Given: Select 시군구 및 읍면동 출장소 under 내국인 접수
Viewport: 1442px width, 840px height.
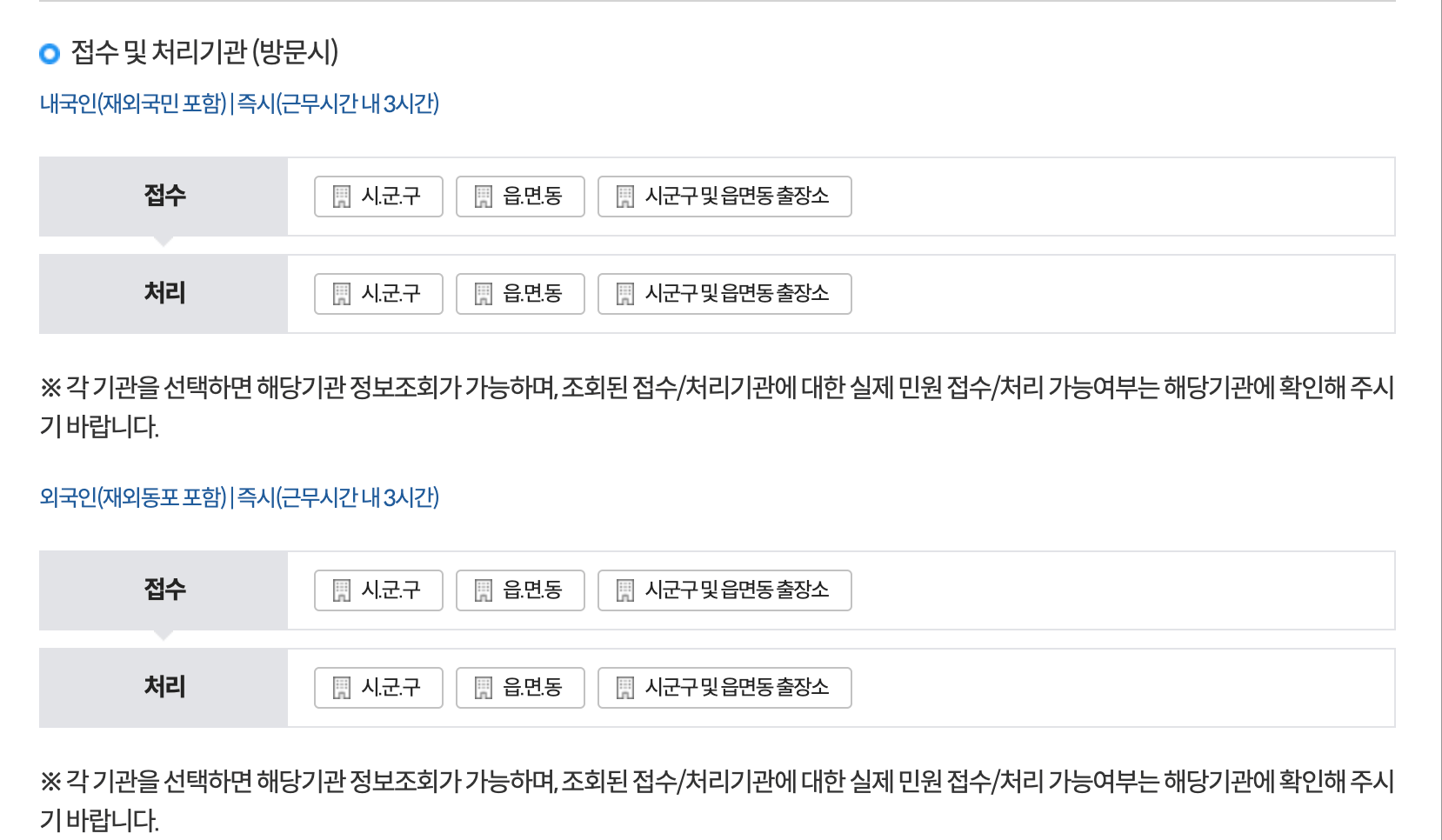Looking at the screenshot, I should point(724,197).
